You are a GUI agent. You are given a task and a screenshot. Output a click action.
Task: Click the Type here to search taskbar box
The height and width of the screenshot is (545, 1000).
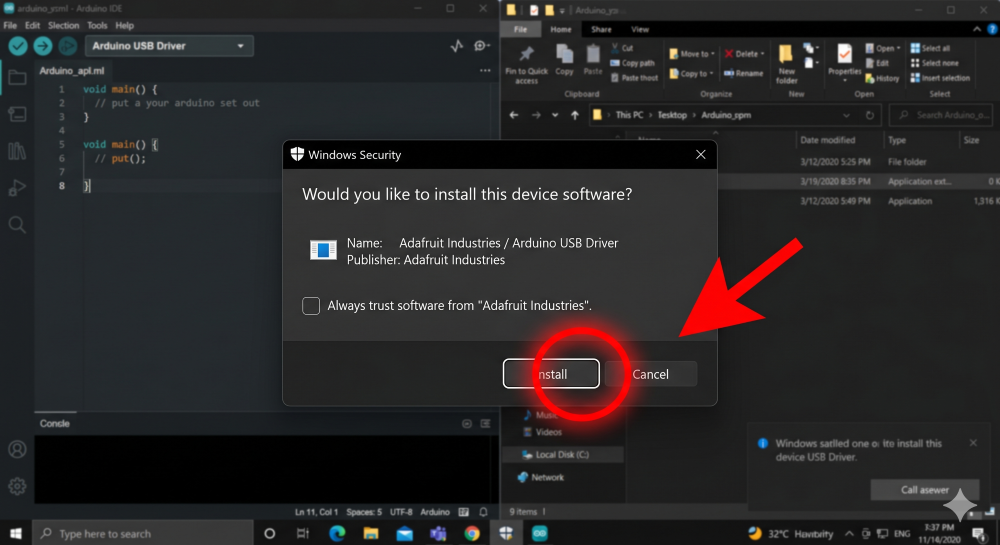[143, 534]
